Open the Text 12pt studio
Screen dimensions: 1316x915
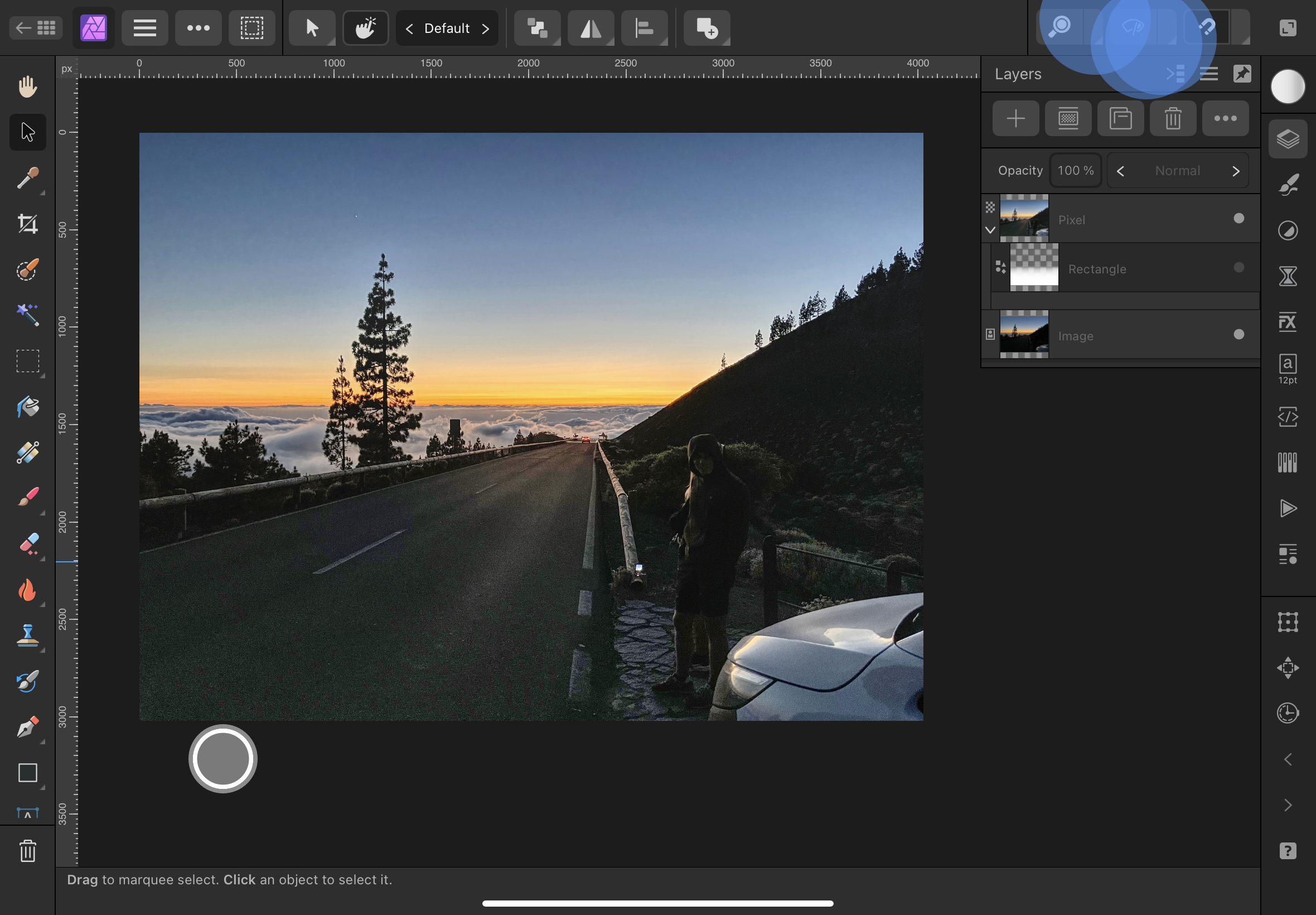click(1288, 369)
